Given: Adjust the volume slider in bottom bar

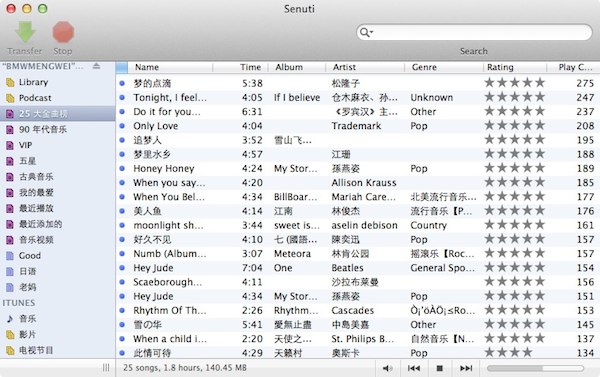Looking at the screenshot, I should click(x=535, y=368).
